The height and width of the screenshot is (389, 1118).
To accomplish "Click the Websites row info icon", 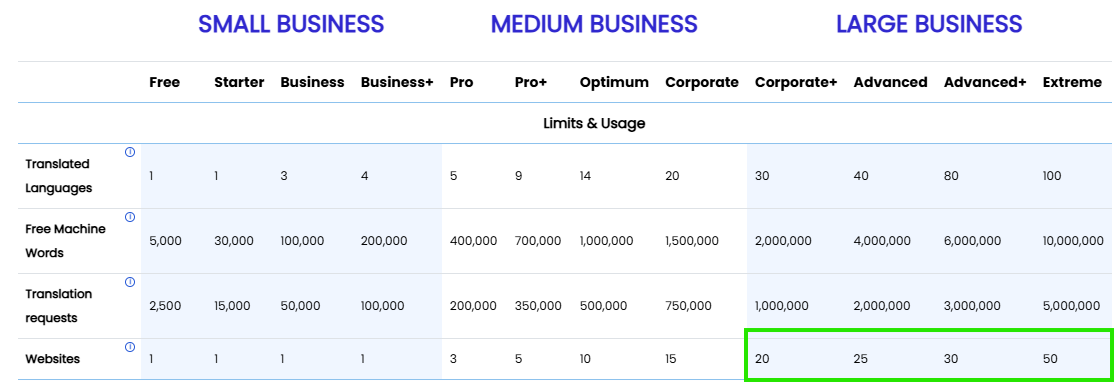I will 130,347.
